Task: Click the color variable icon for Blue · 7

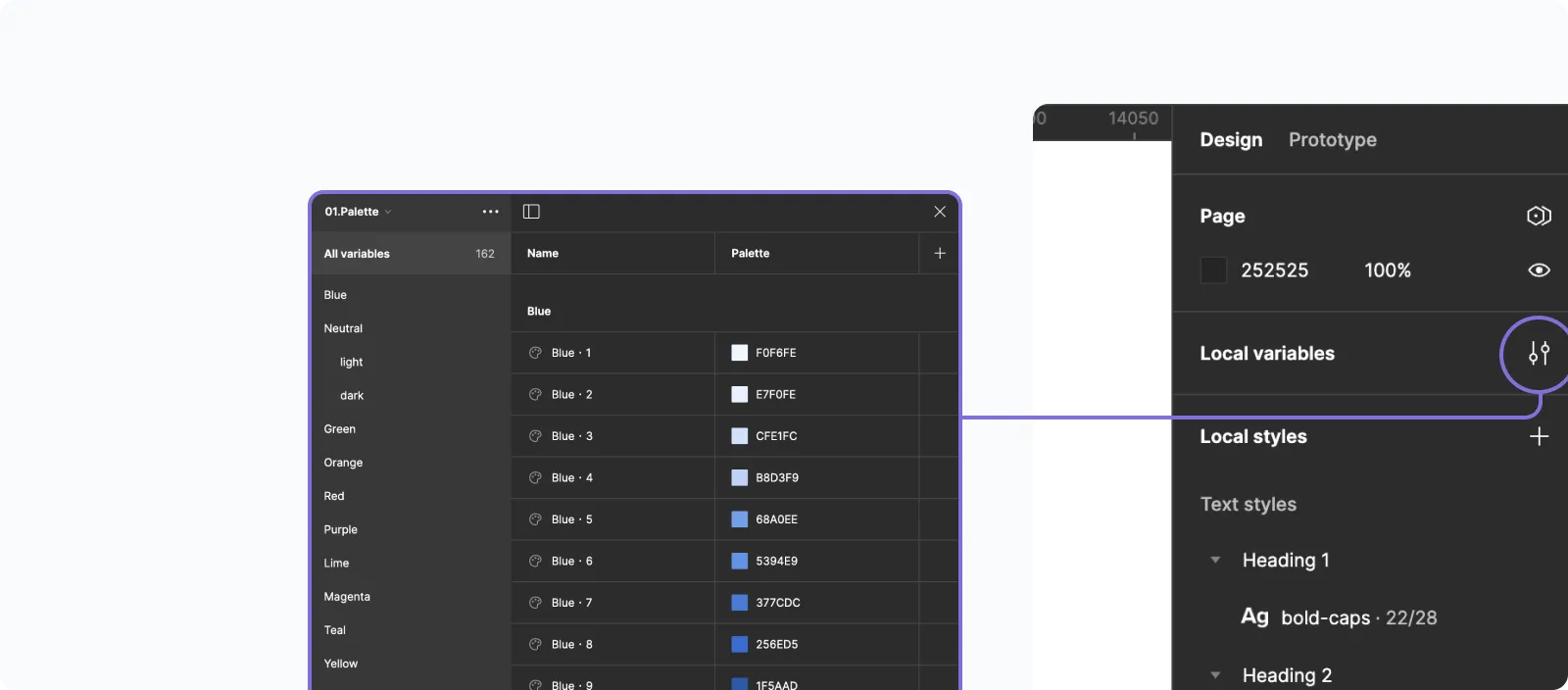Action: point(535,603)
